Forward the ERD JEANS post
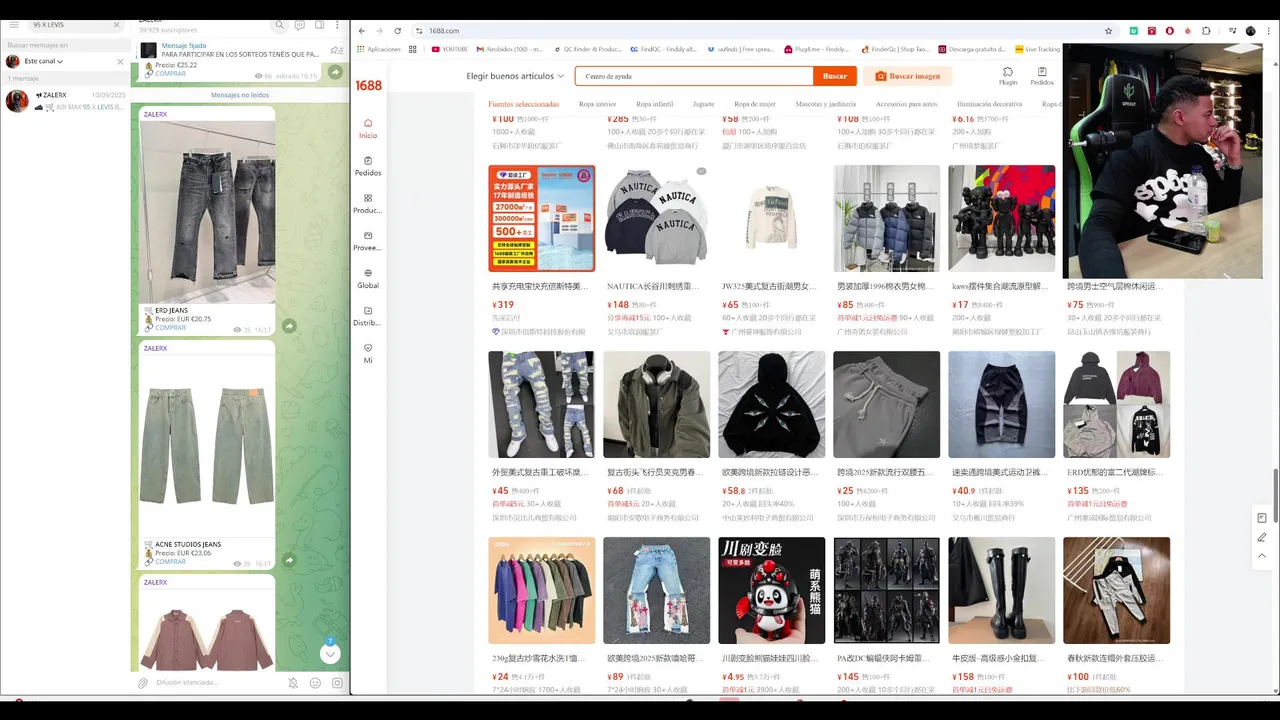1280x720 pixels. [289, 326]
